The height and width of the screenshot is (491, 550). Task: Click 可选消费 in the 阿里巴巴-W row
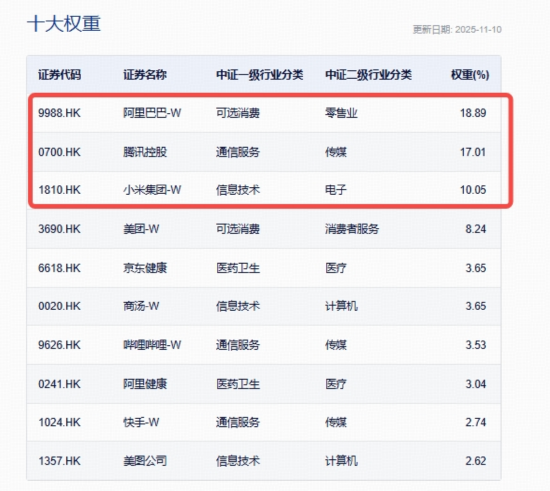pyautogui.click(x=238, y=113)
